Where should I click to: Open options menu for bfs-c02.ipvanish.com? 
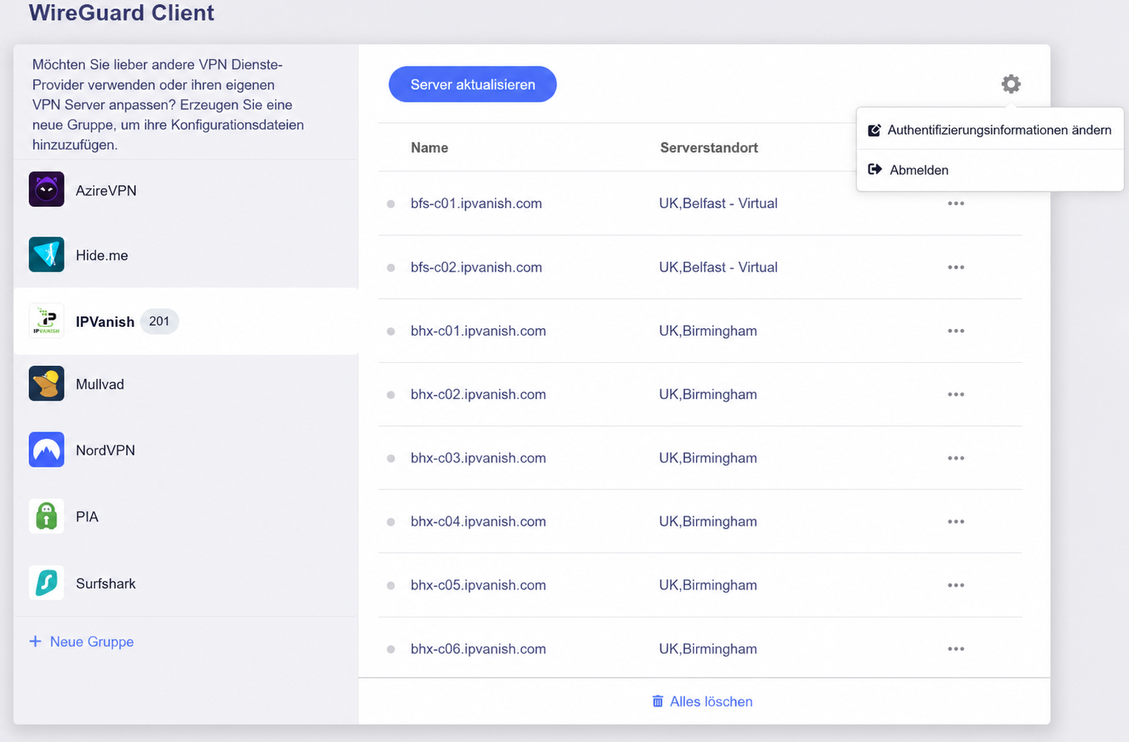(955, 267)
